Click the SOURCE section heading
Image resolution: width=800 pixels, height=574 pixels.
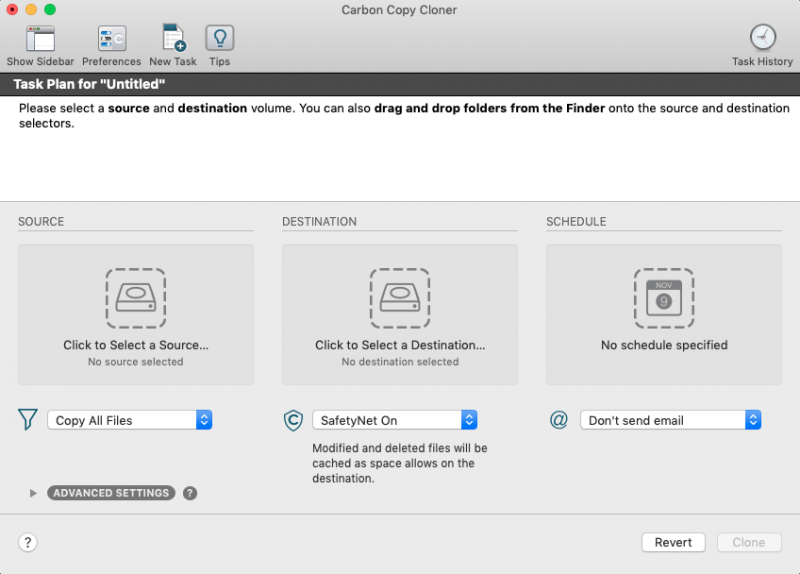pos(41,221)
